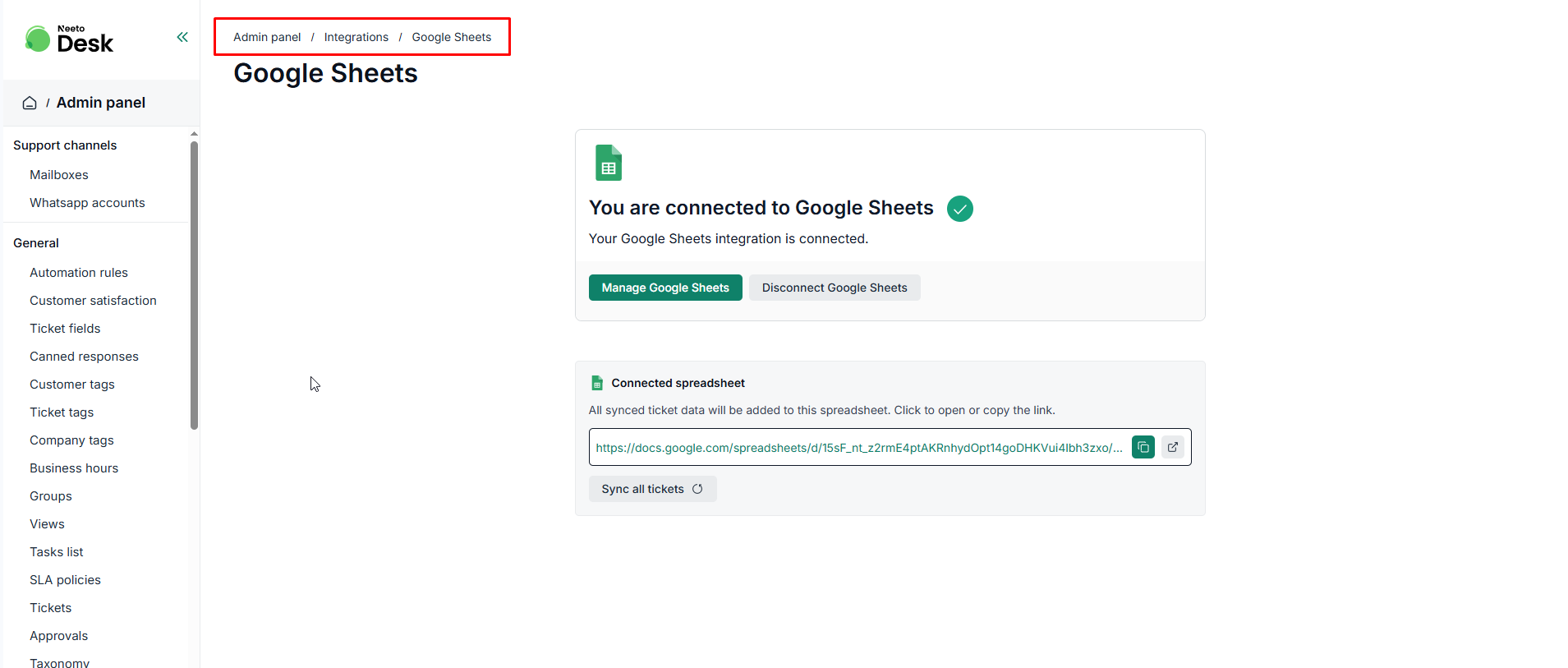This screenshot has height=668, width=1568.
Task: Click the sidebar vertical scrollbar
Action: (194, 285)
